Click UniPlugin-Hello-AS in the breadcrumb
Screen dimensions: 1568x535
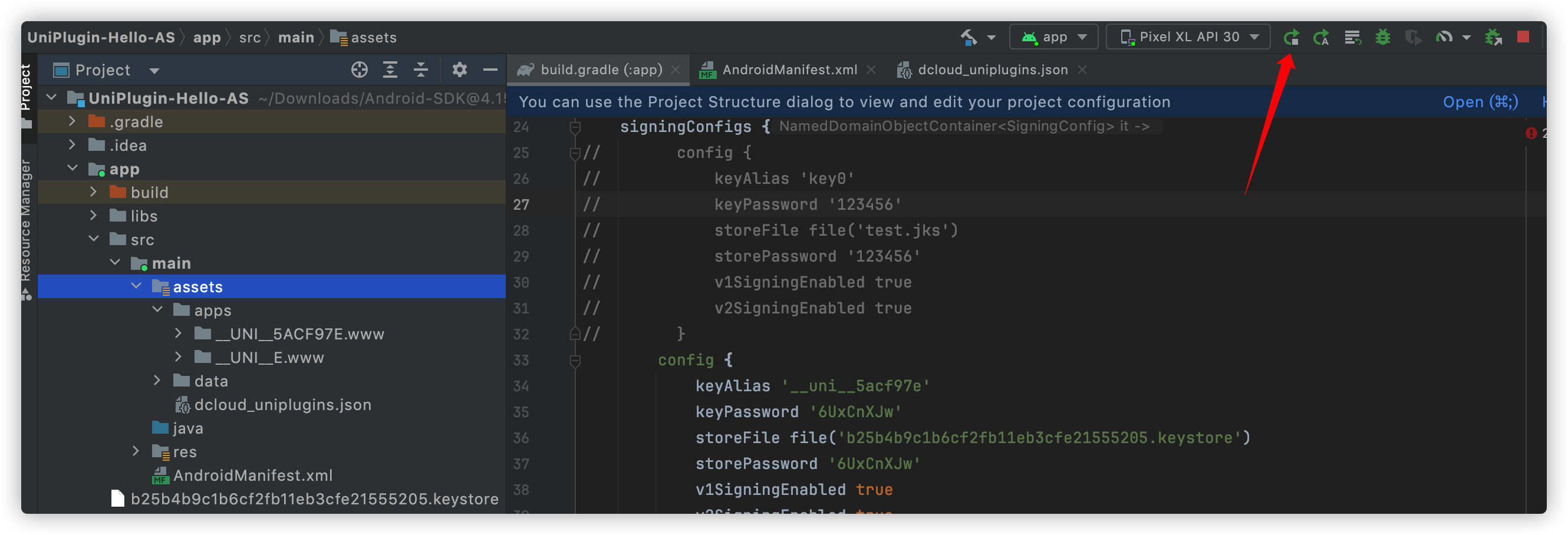pyautogui.click(x=101, y=38)
